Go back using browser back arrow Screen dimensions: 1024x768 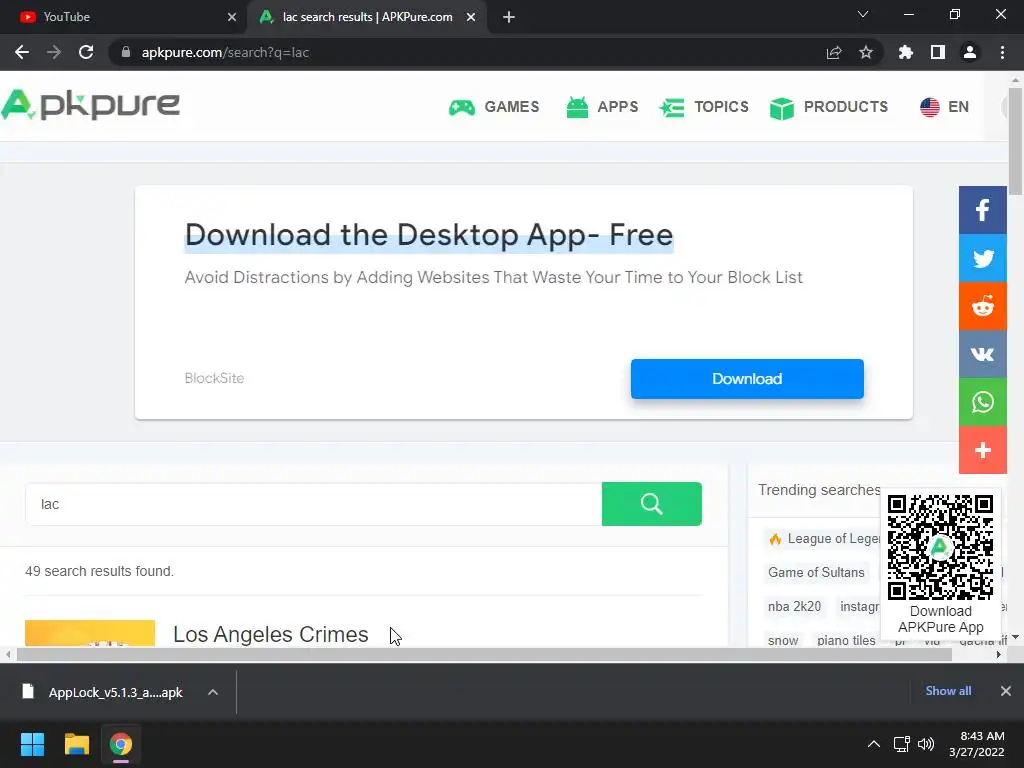22,52
